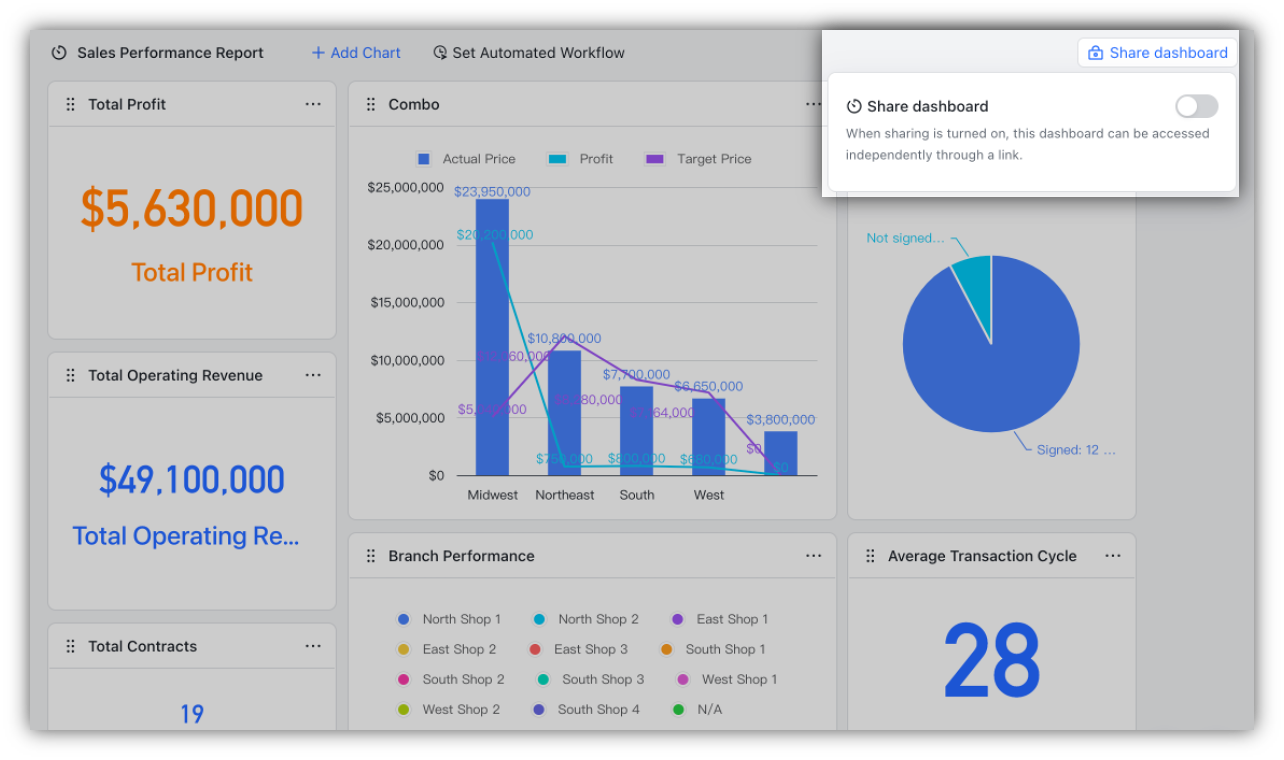The width and height of the screenshot is (1284, 760).
Task: Open the Total Contracts card options menu
Action: (x=313, y=646)
